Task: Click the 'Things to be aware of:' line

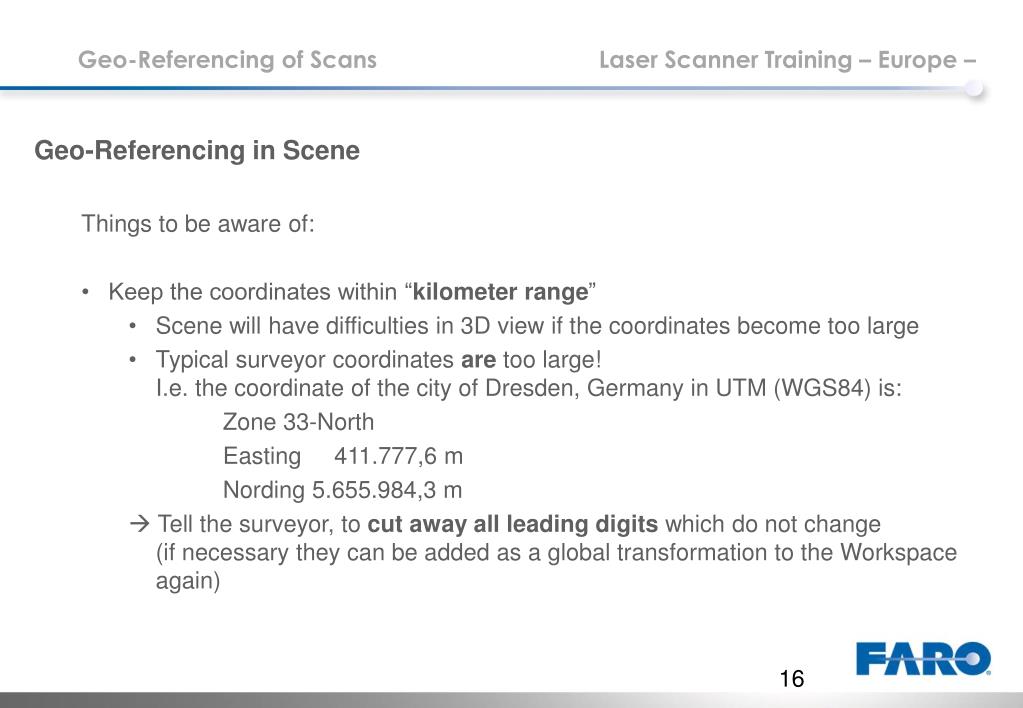Action: 198,224
